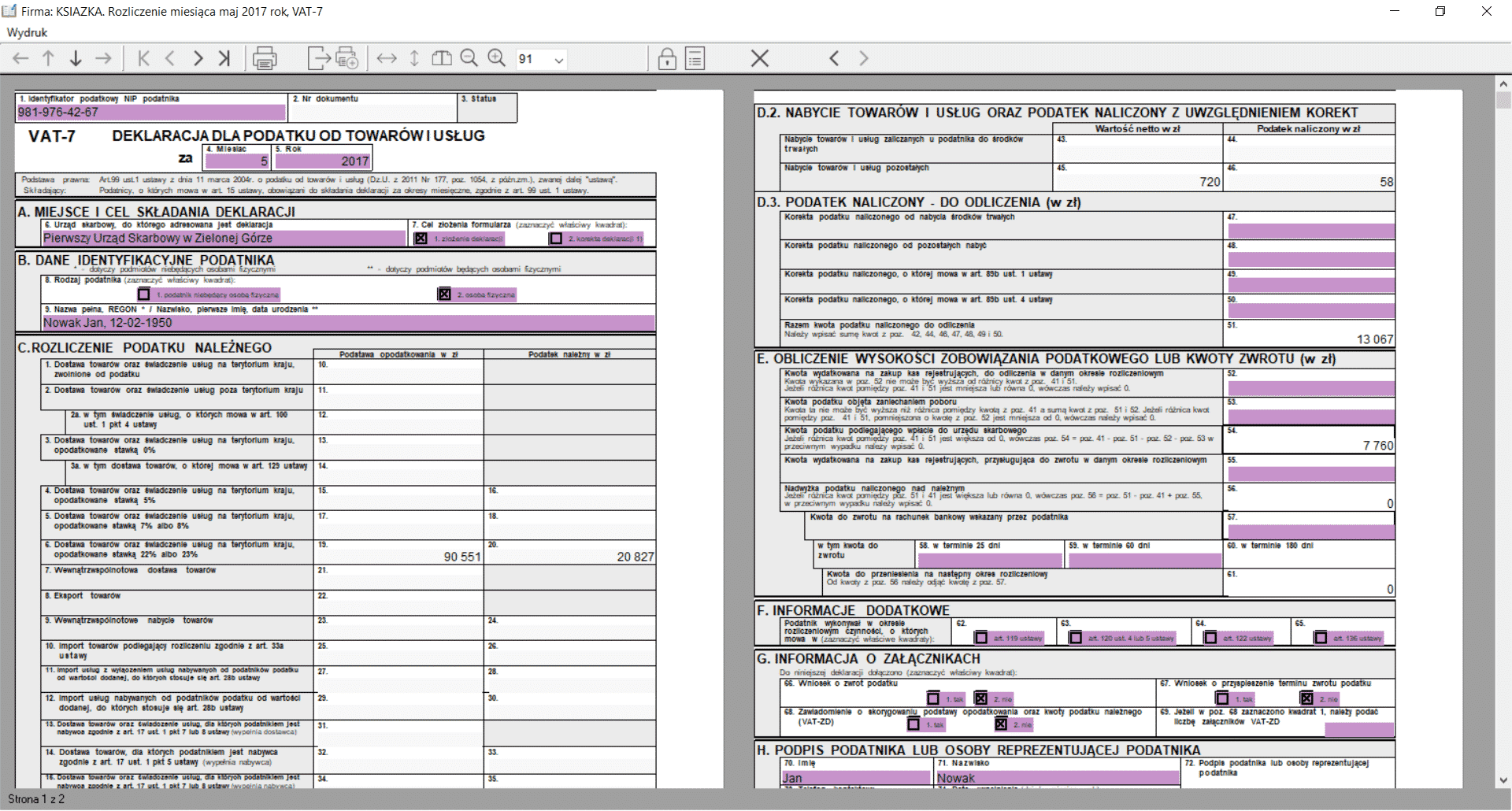This screenshot has height=811, width=1512.
Task: Check '1. podatnik niebędący osobą fizyczną' box
Action: tap(144, 294)
